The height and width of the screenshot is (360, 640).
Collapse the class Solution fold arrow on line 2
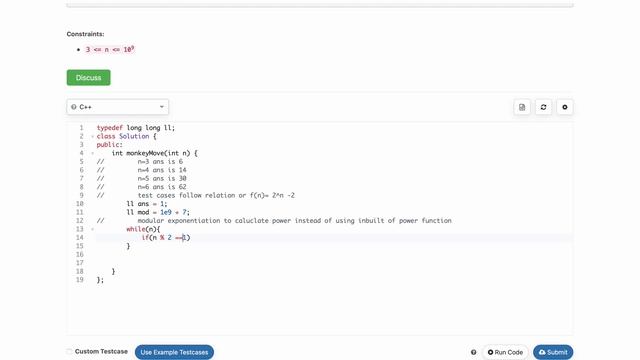tap(92, 136)
